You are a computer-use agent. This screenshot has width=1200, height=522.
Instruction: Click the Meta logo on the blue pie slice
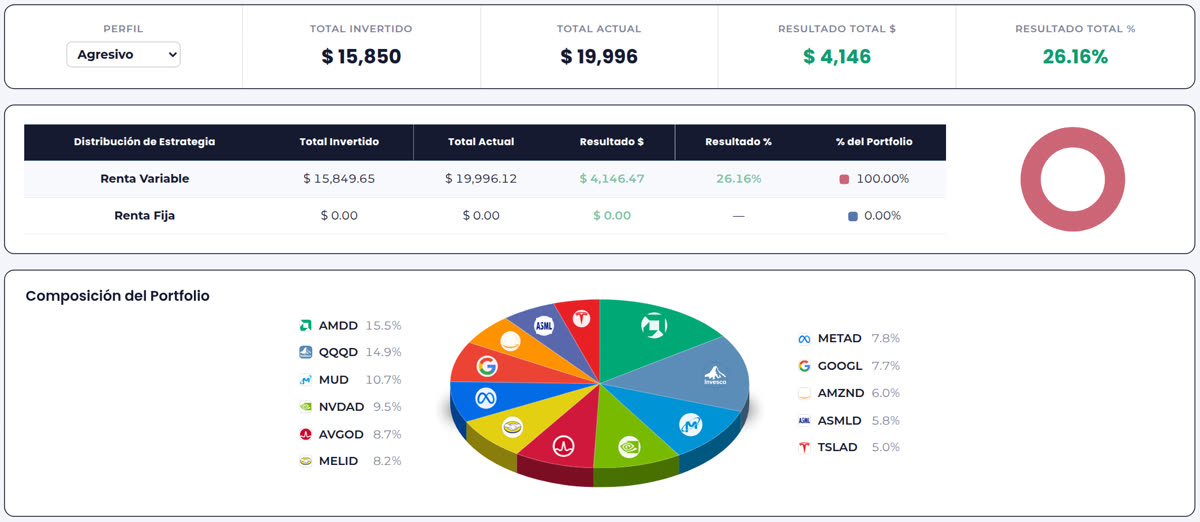[x=487, y=397]
